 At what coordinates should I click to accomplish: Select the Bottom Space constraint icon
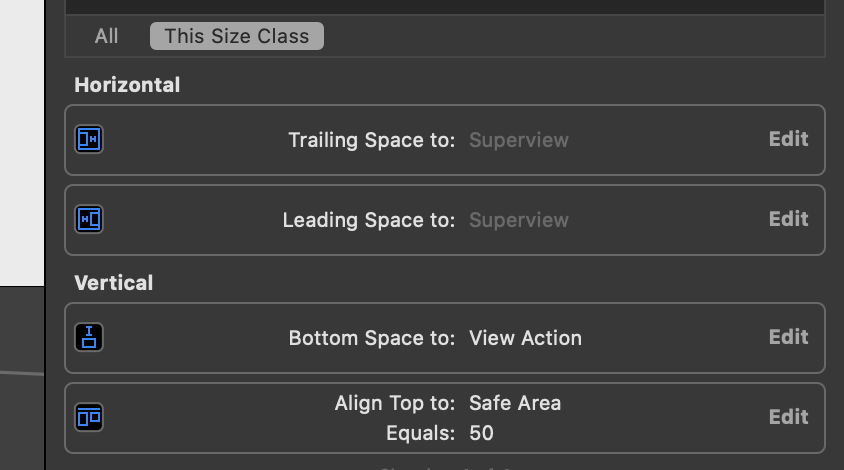89,337
